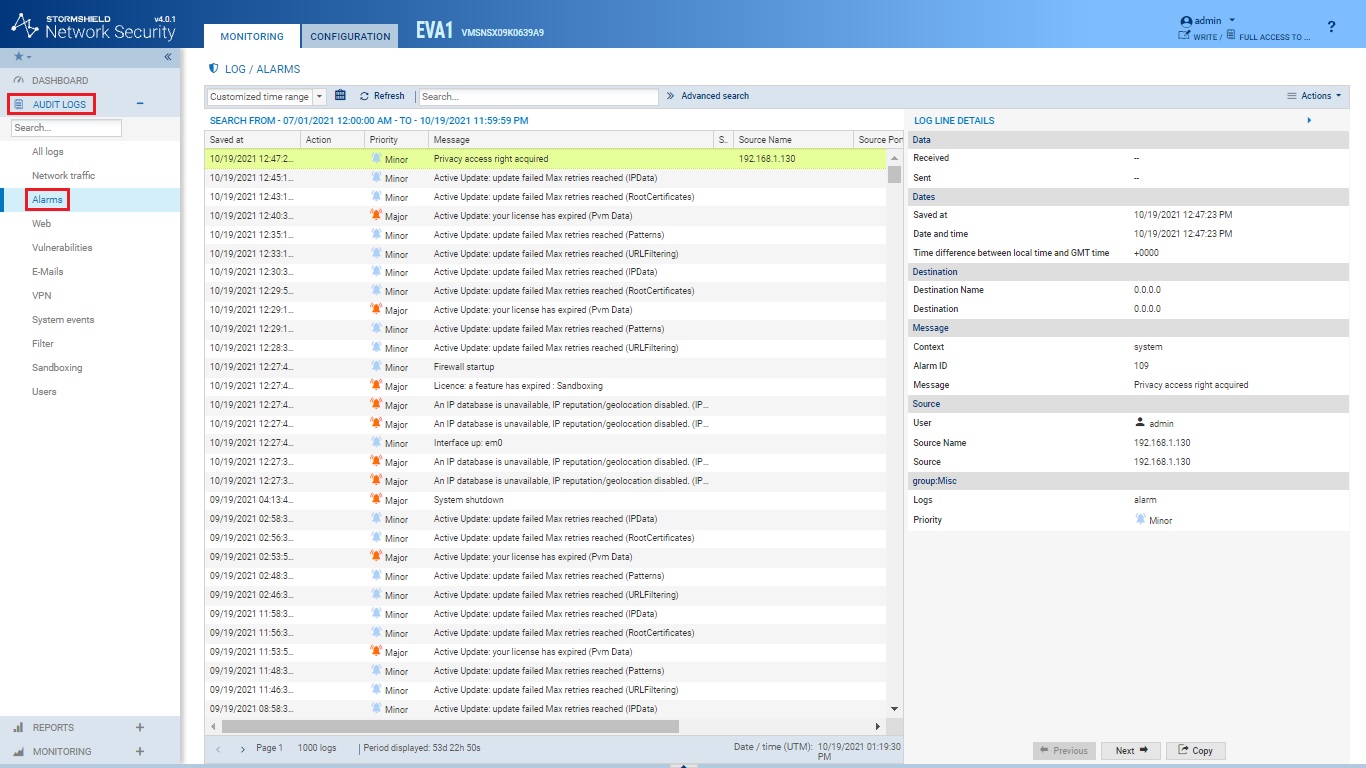
Task: Open the Customized time range dropdown
Action: pos(267,97)
